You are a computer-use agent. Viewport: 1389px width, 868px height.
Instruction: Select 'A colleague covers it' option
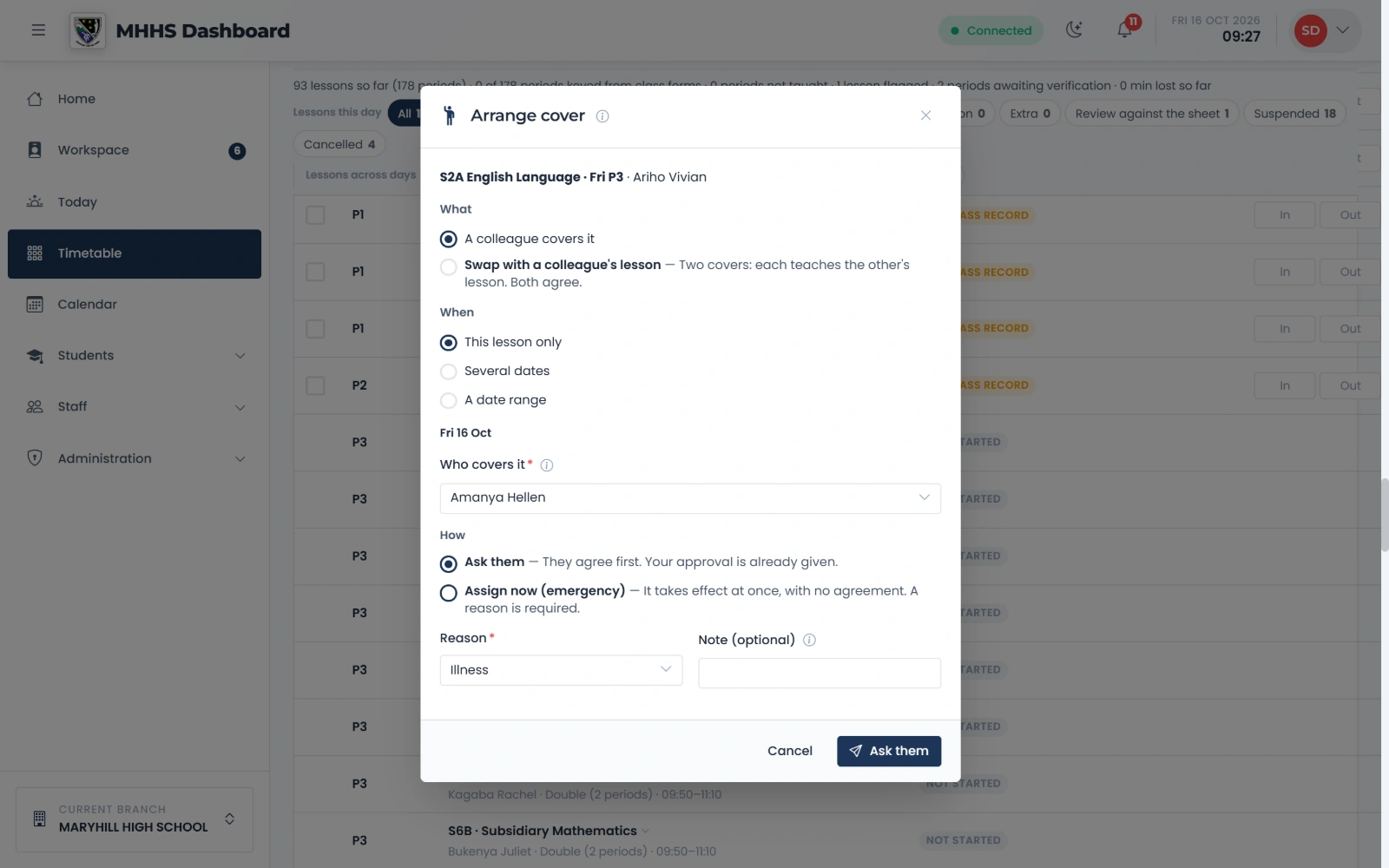coord(449,239)
